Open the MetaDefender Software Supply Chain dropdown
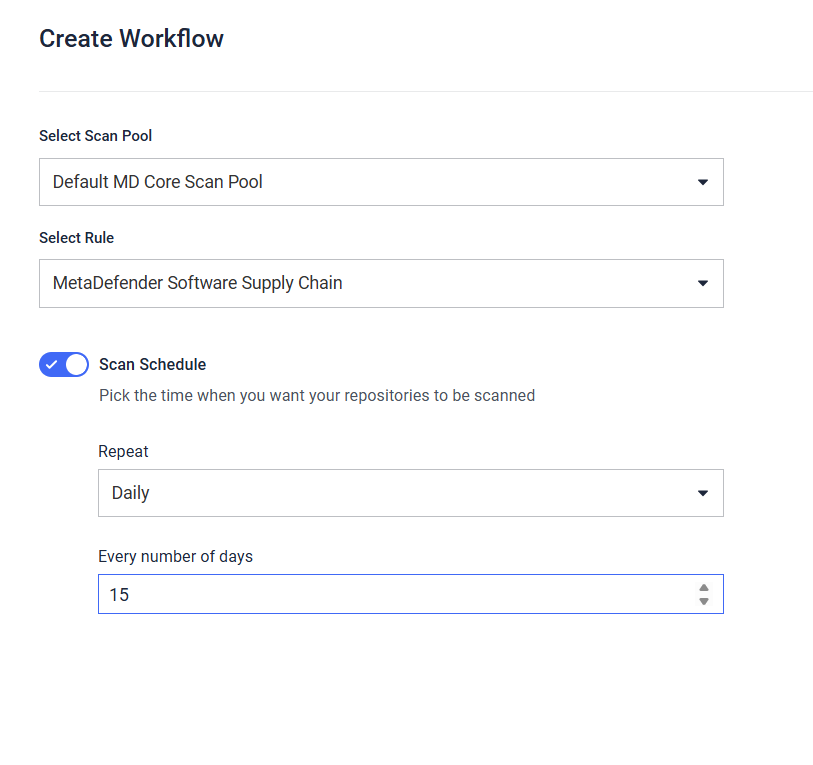813x765 pixels. [x=381, y=283]
